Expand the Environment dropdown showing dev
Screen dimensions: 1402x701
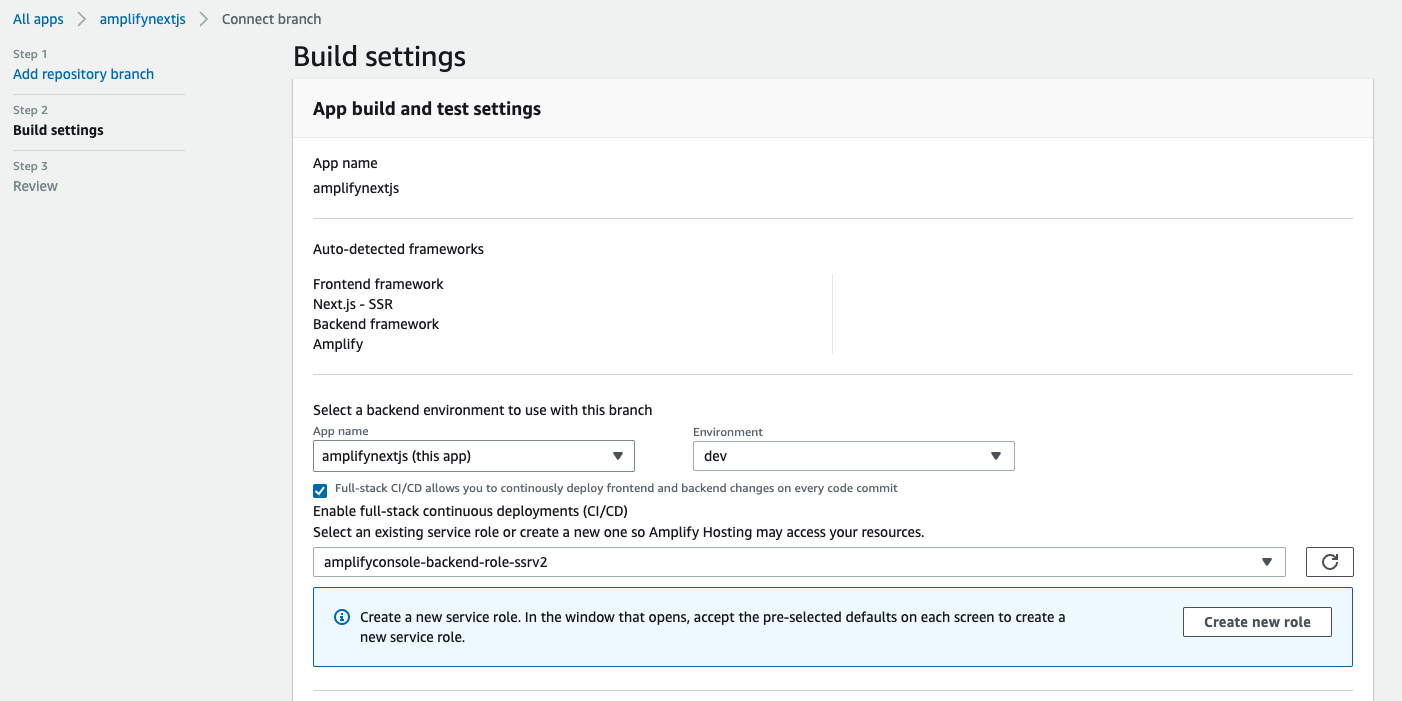[853, 456]
